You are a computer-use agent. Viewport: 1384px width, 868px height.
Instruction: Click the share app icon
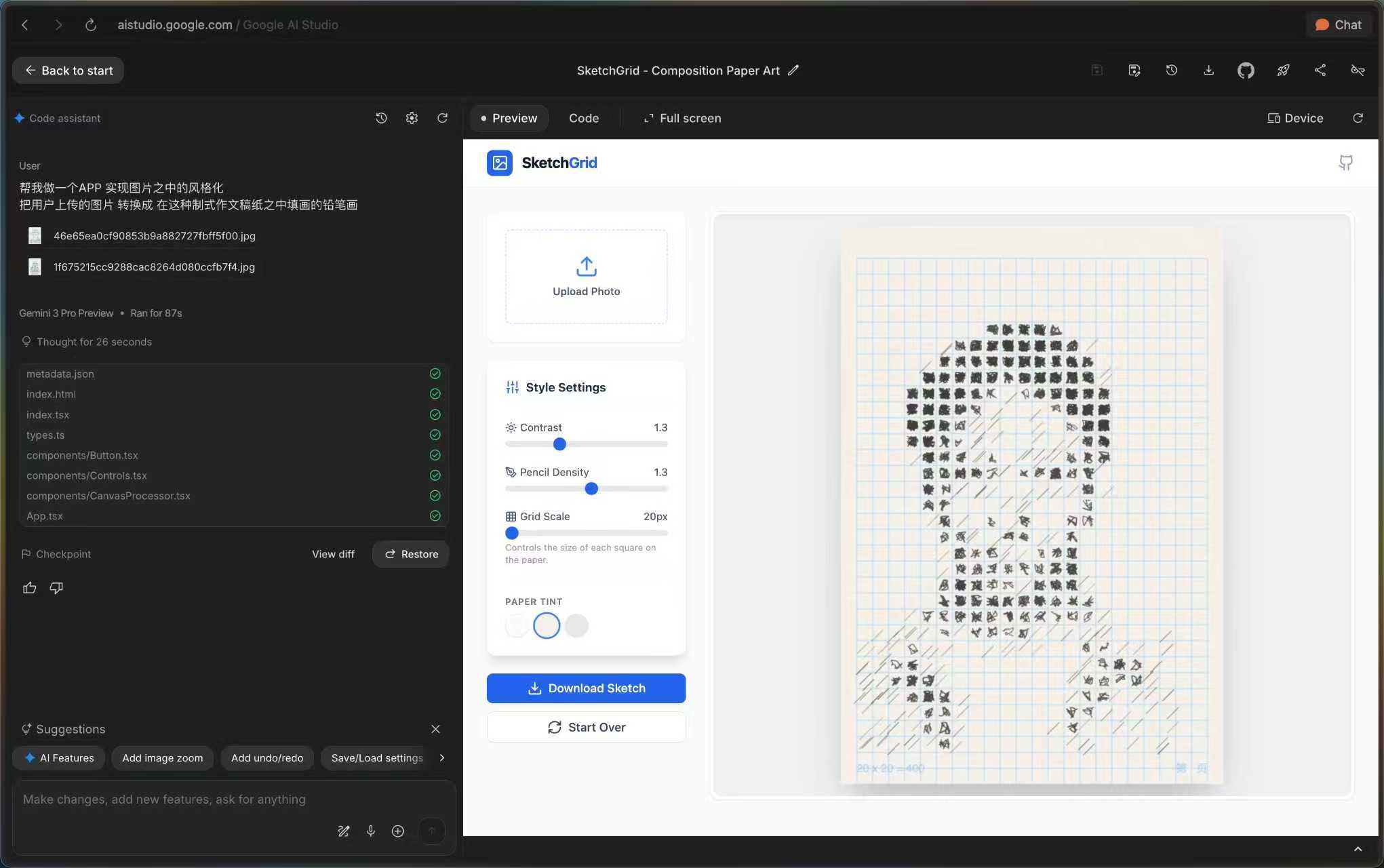coord(1320,71)
